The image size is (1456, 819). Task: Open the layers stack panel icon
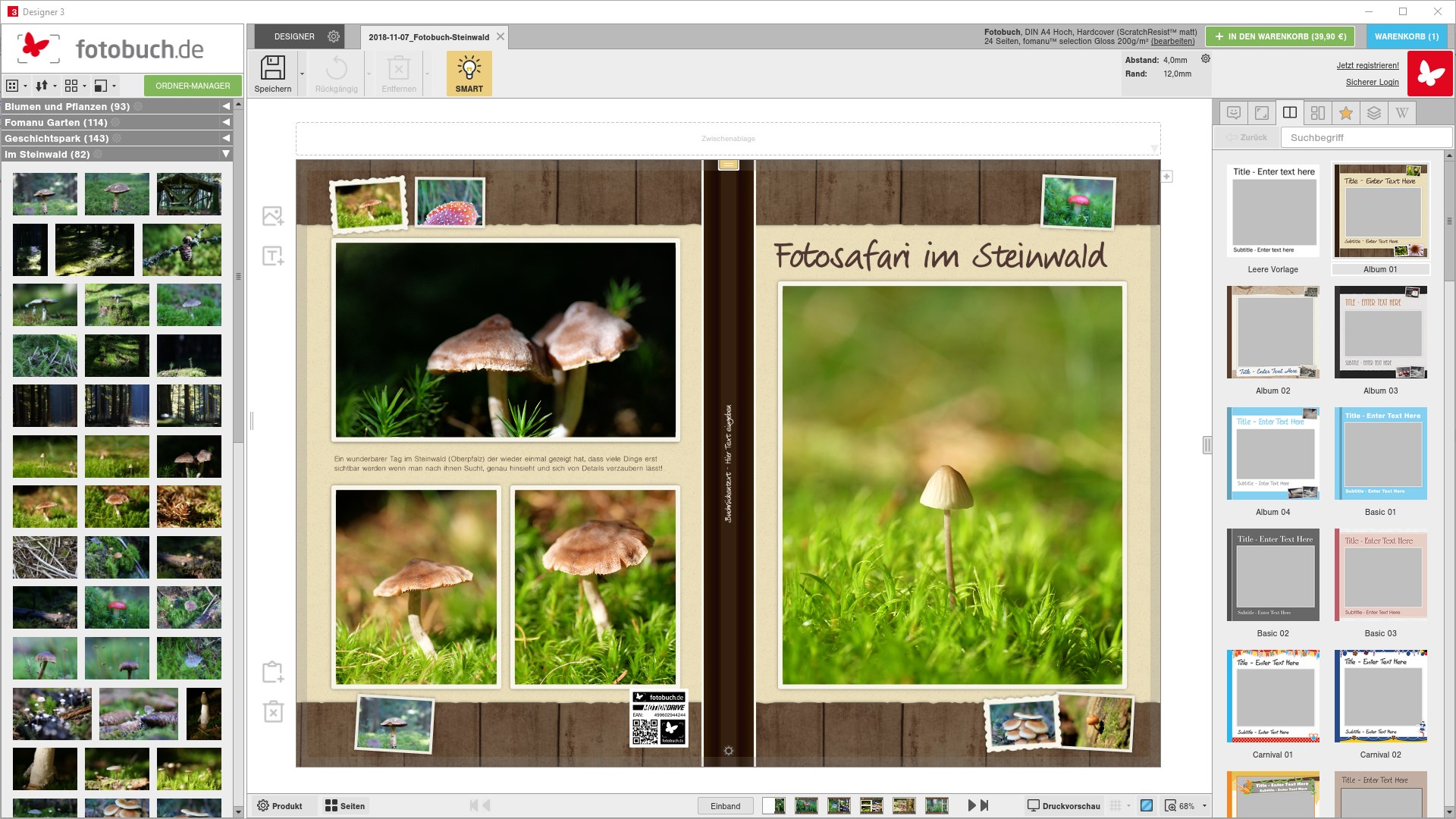tap(1373, 113)
